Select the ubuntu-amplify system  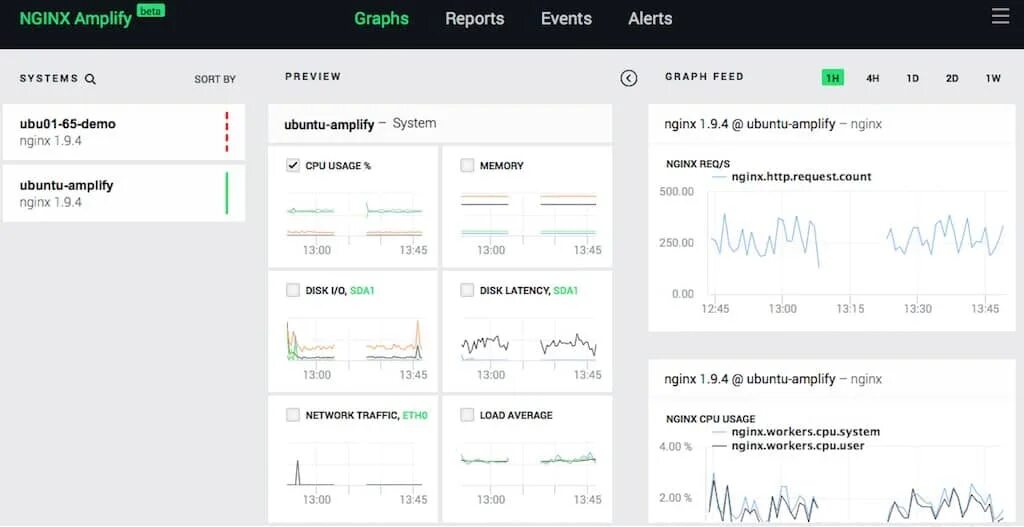tap(124, 193)
